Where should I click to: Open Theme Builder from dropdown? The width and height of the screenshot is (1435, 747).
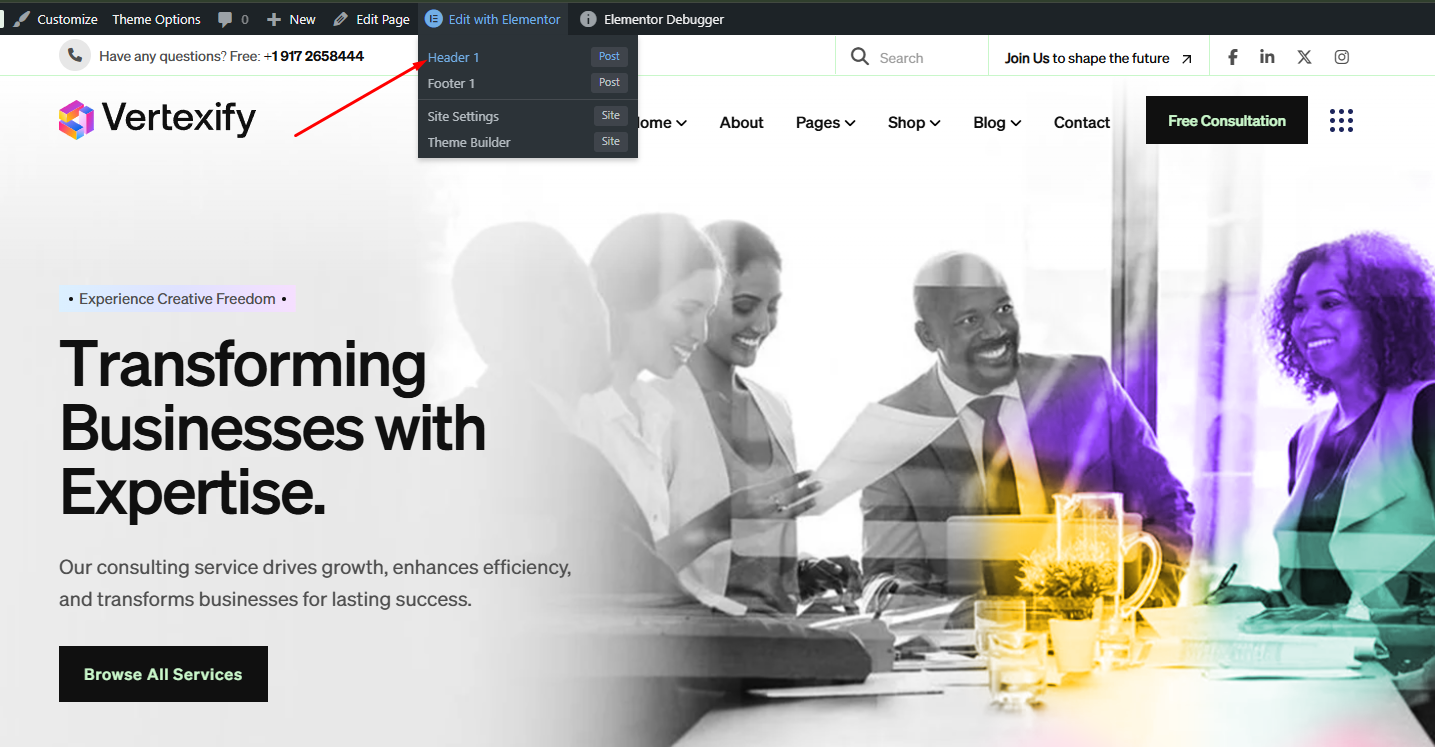pyautogui.click(x=469, y=142)
